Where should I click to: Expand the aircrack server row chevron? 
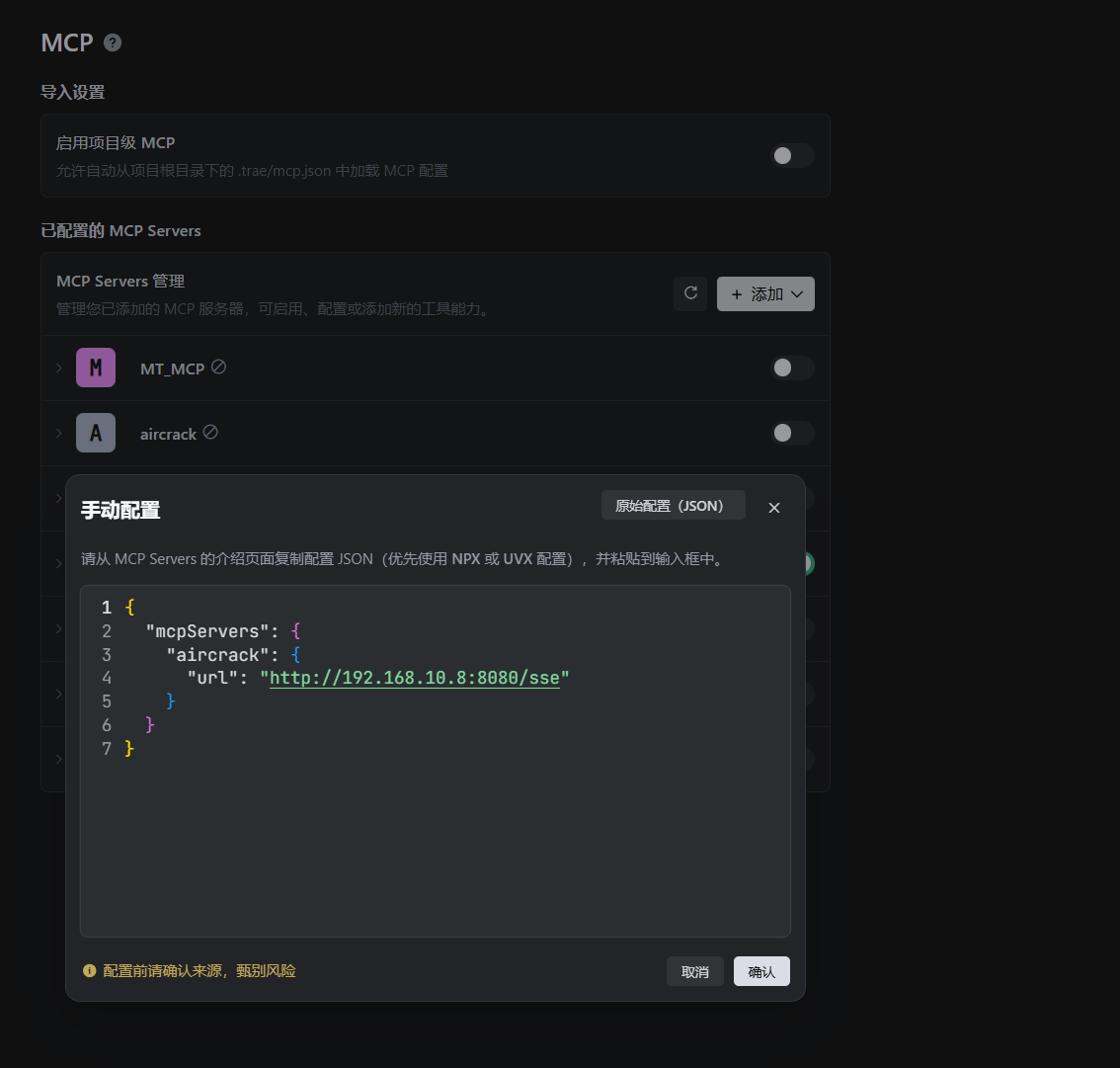(59, 433)
